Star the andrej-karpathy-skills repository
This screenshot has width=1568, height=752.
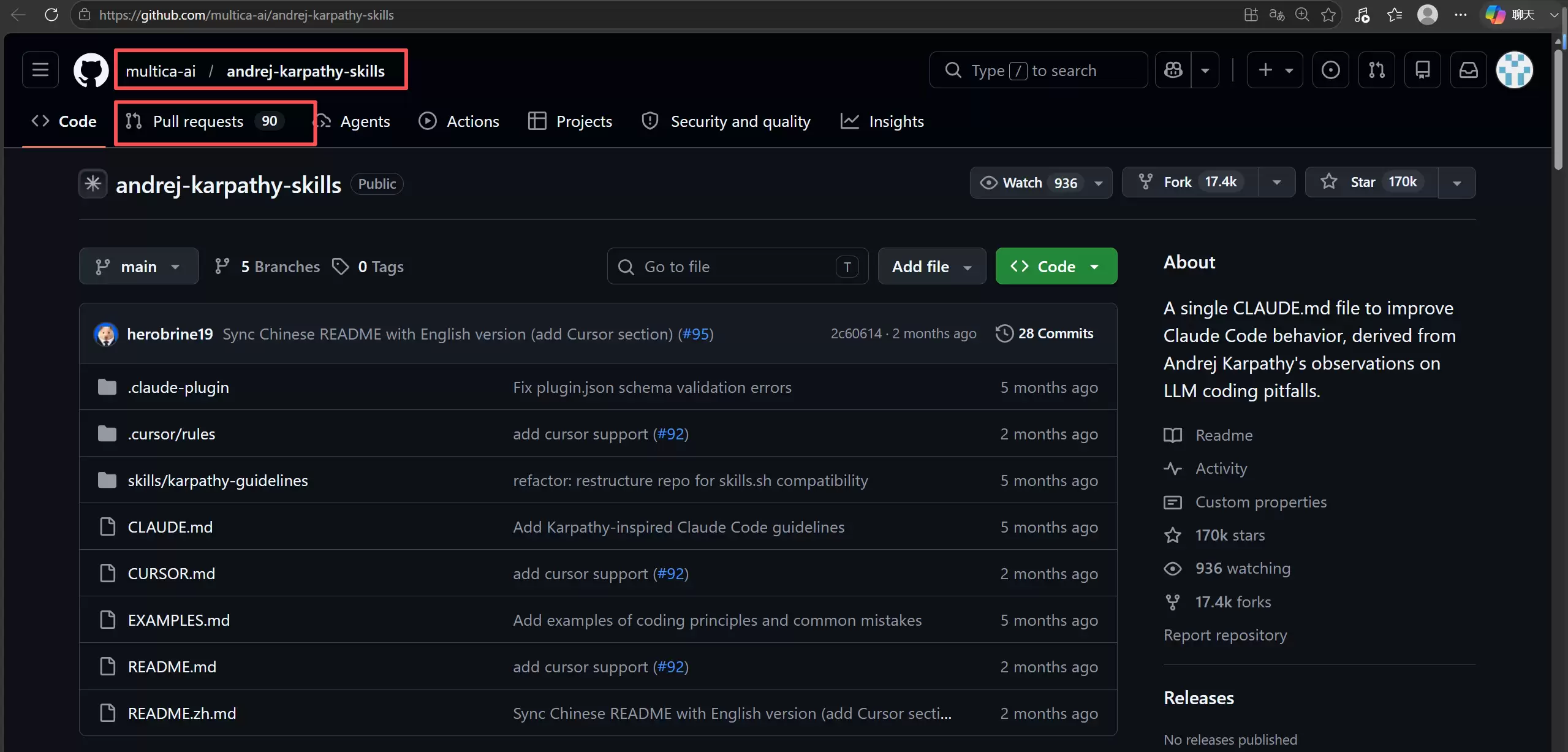click(x=1371, y=183)
